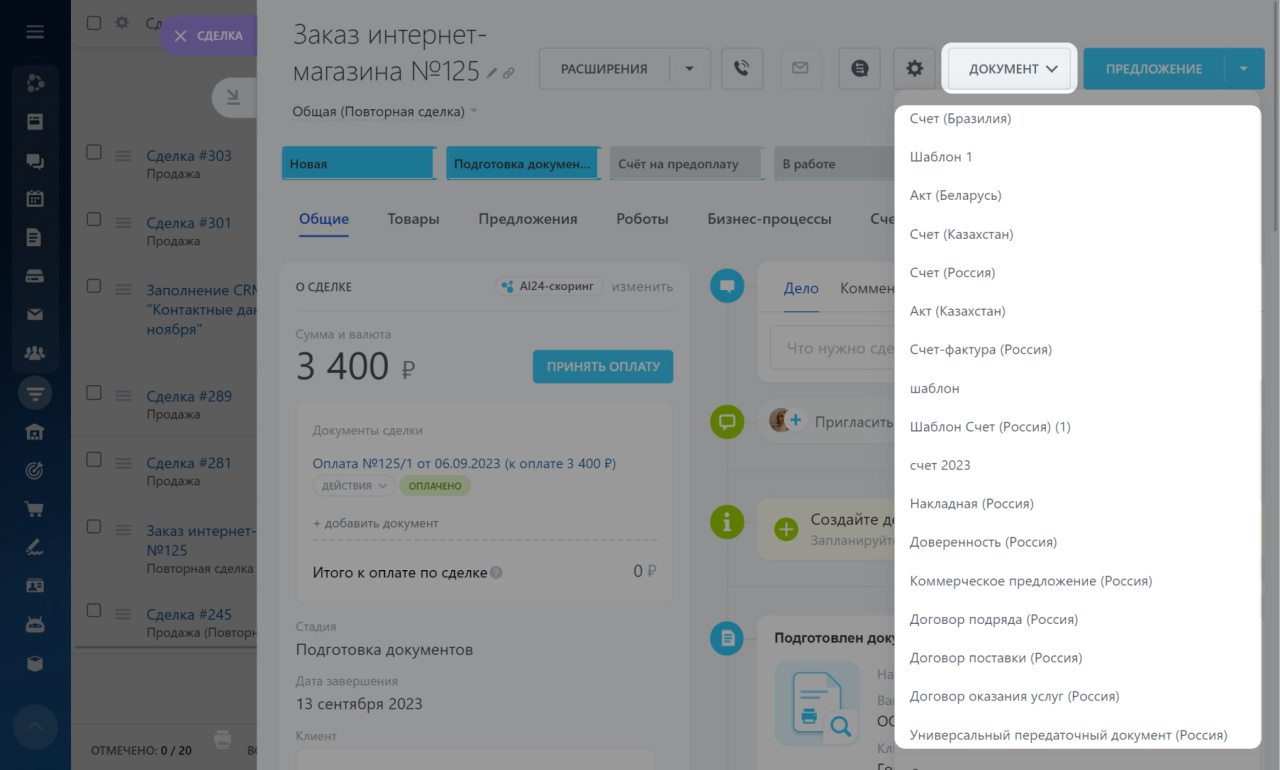Open the shopping cart sidebar icon
This screenshot has height=770, width=1280.
point(35,509)
